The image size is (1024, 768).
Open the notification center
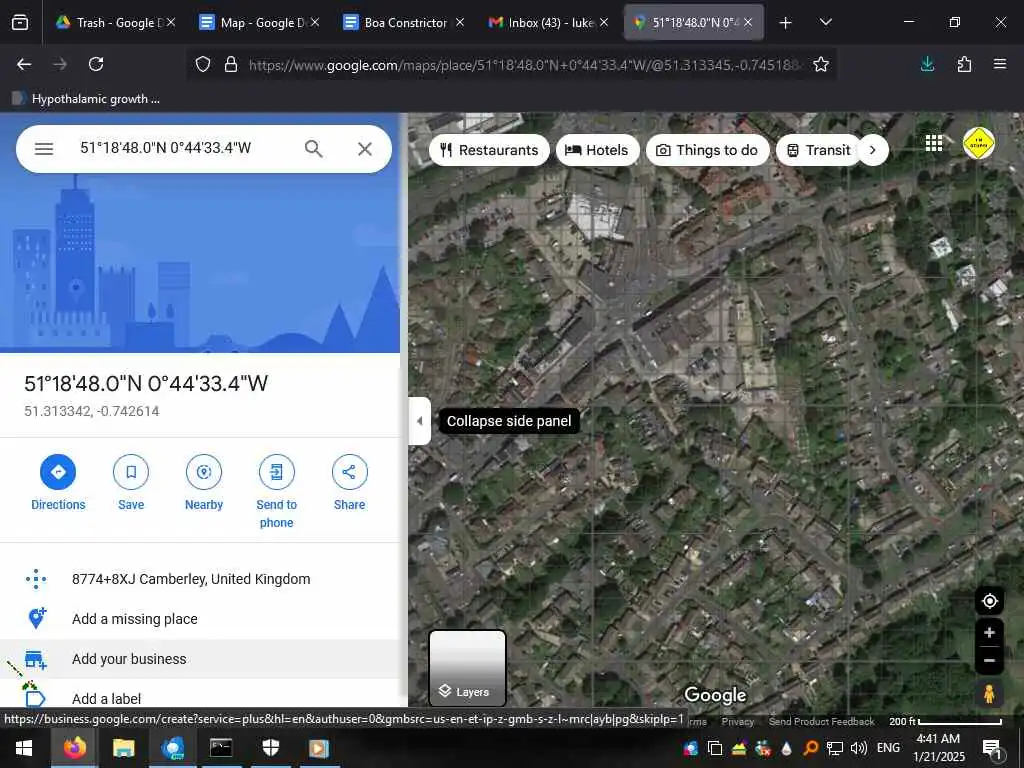tap(992, 748)
